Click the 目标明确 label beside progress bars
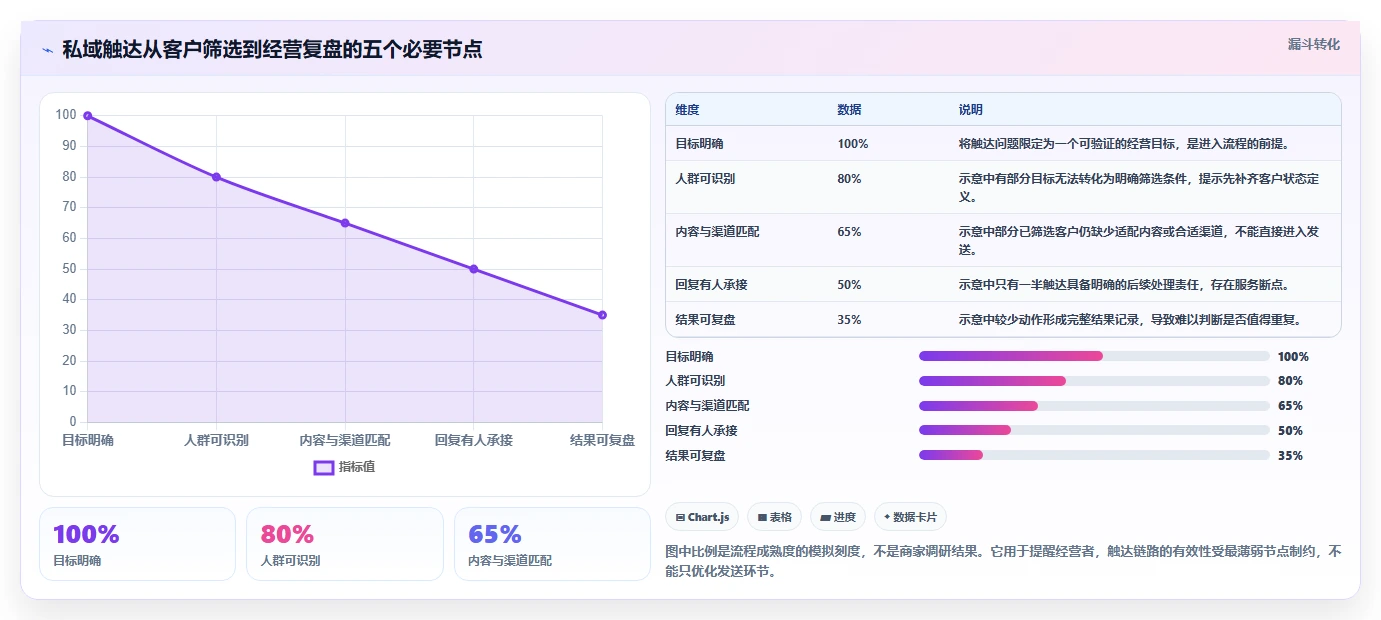Image resolution: width=1381 pixels, height=620 pixels. [690, 356]
